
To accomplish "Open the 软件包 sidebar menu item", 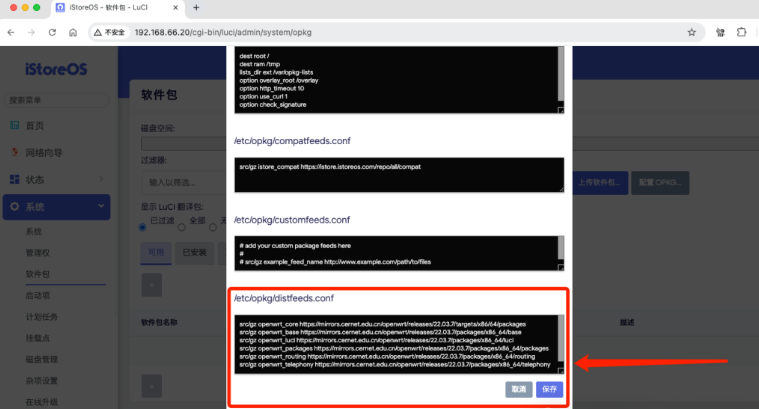I will coord(38,273).
